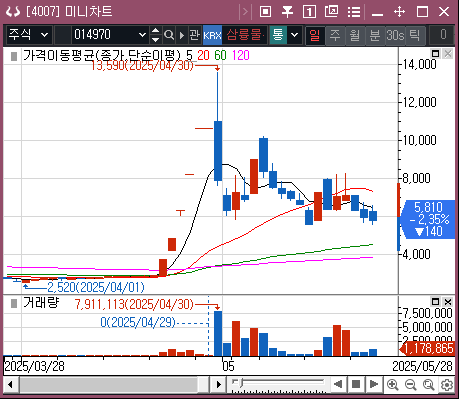Click the stop-square icon in the title bar
Image resolution: width=459 pixels, height=399 pixels.
[x=265, y=12]
